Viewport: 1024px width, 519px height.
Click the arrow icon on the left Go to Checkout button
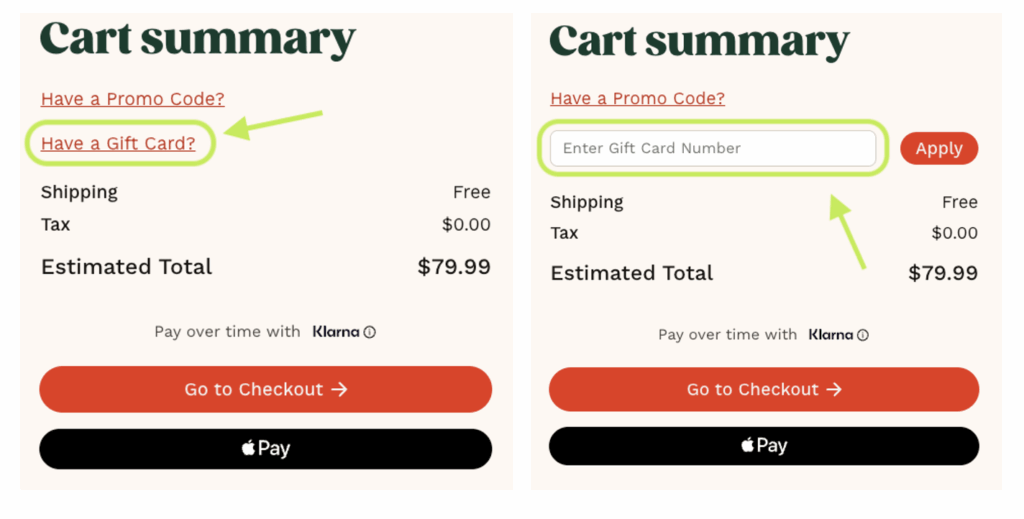point(339,389)
